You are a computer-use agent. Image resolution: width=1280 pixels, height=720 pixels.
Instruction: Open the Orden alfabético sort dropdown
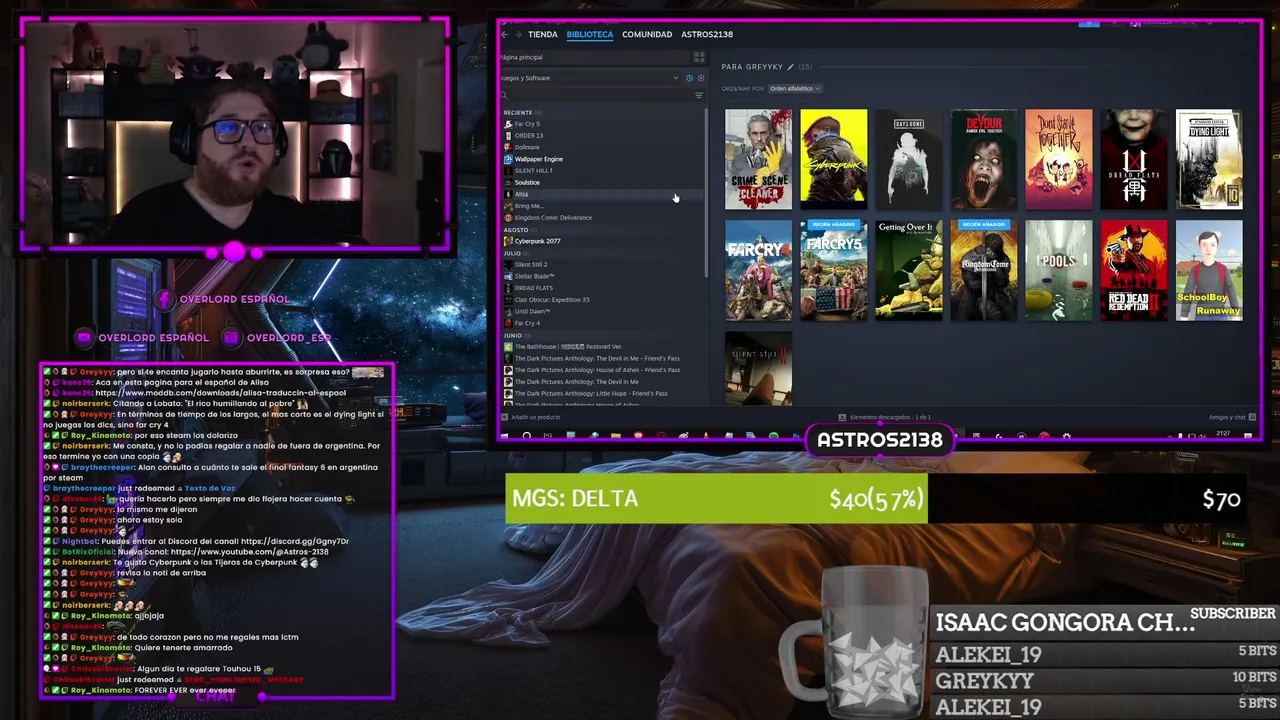[x=796, y=88]
